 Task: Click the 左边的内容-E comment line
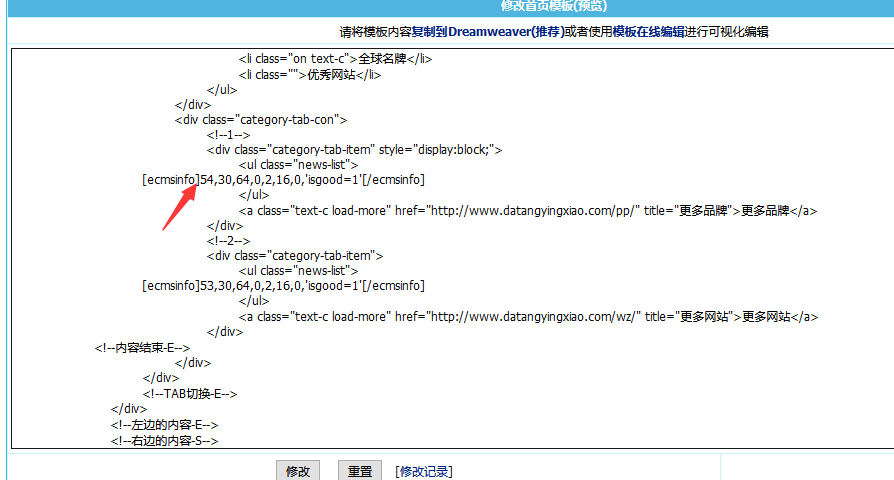point(164,425)
